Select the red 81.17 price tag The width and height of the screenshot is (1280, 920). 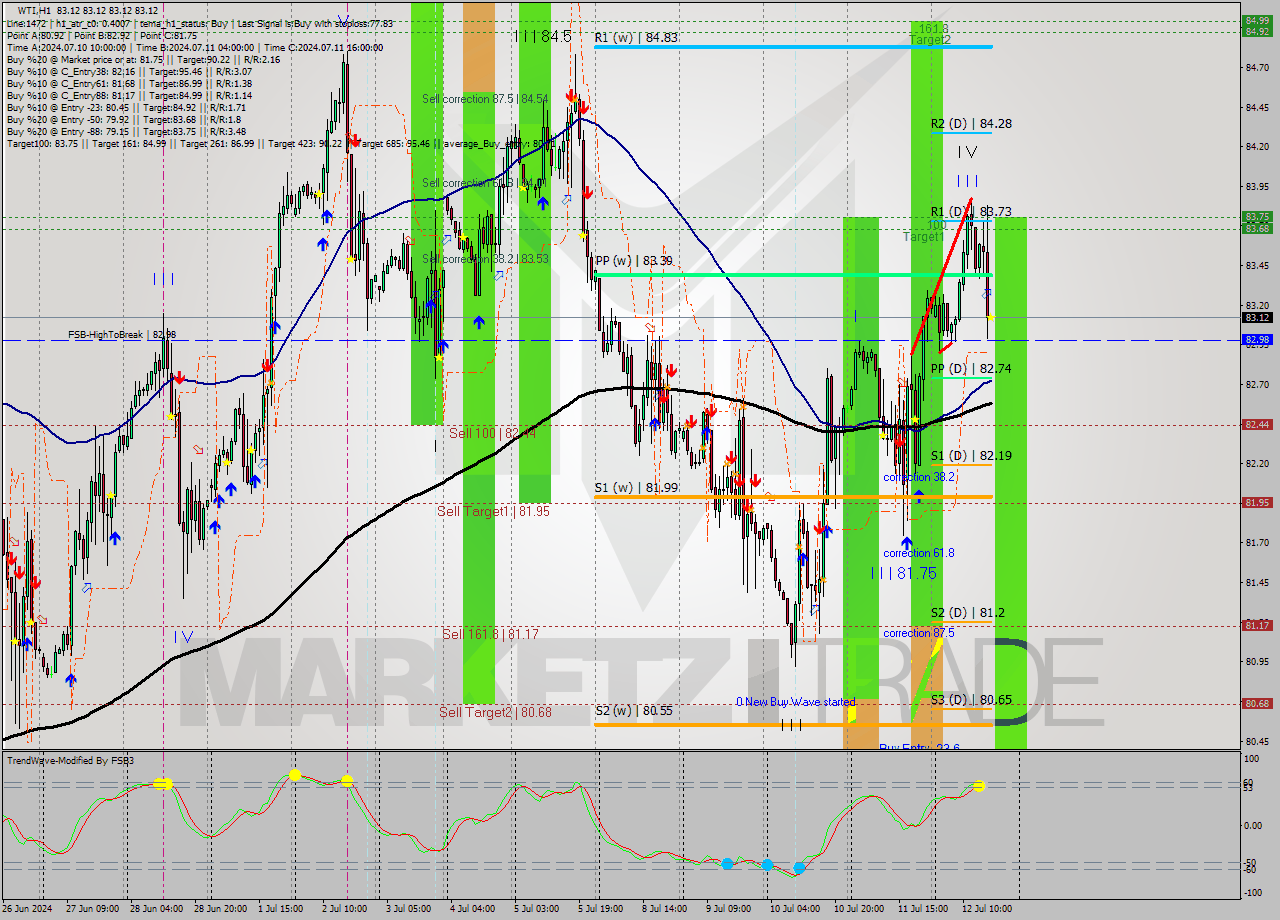click(1257, 626)
